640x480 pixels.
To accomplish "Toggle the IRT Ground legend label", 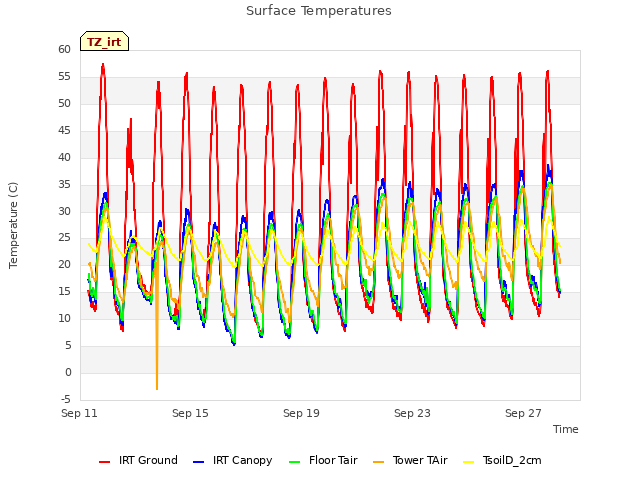I will (x=148, y=460).
